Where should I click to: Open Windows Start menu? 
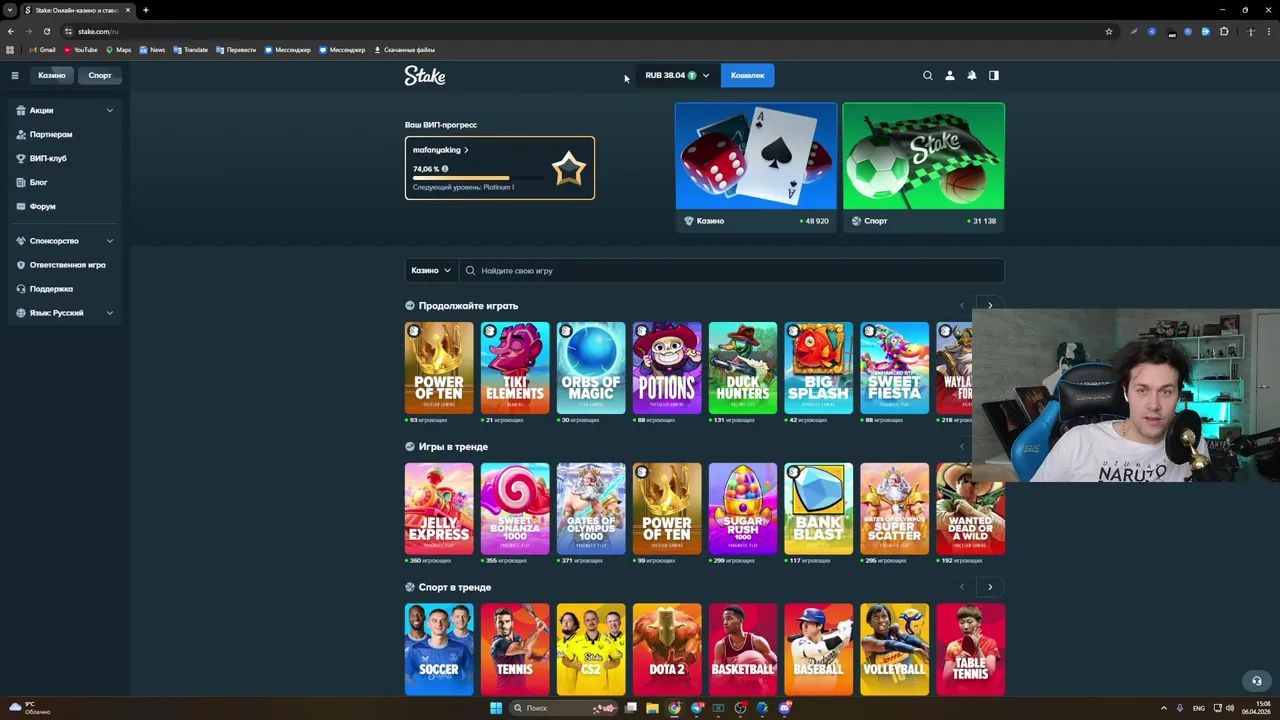click(495, 708)
